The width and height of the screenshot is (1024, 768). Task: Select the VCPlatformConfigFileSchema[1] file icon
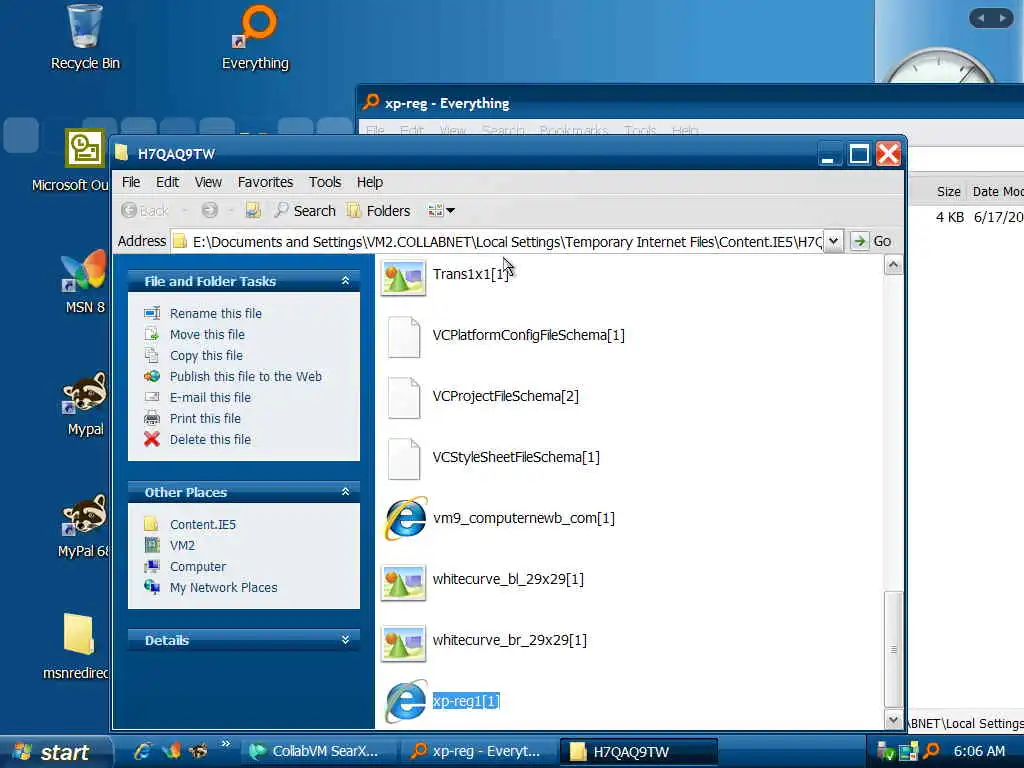click(404, 337)
